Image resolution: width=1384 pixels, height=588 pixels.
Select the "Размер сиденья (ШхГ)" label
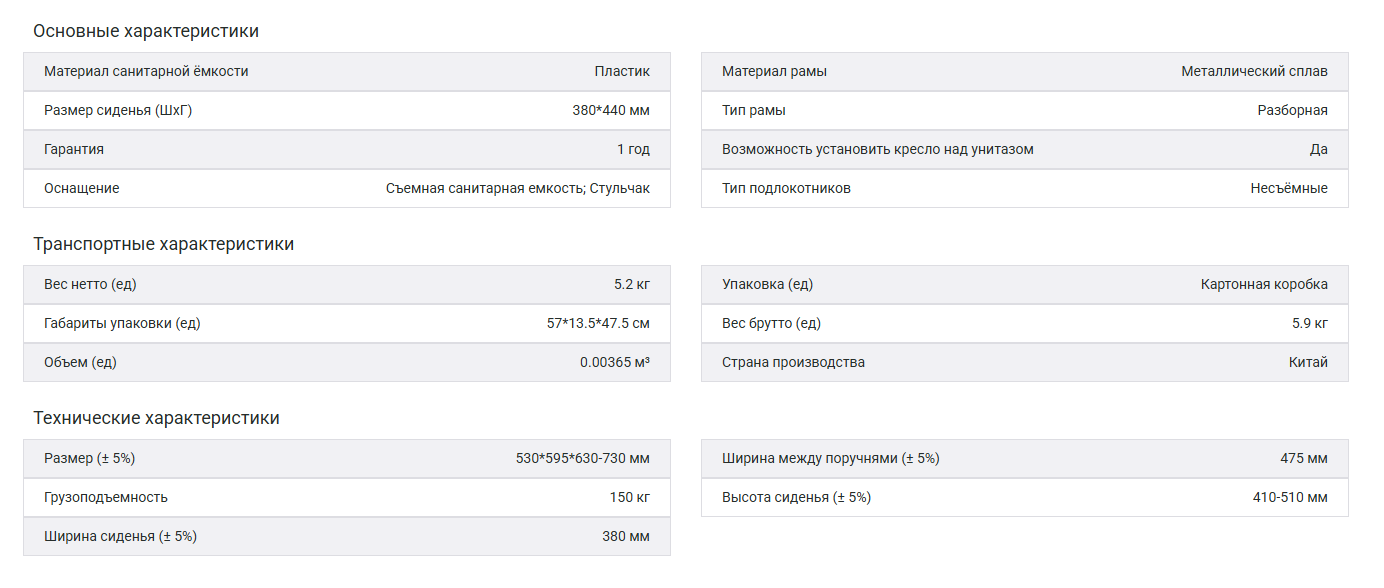tap(118, 110)
